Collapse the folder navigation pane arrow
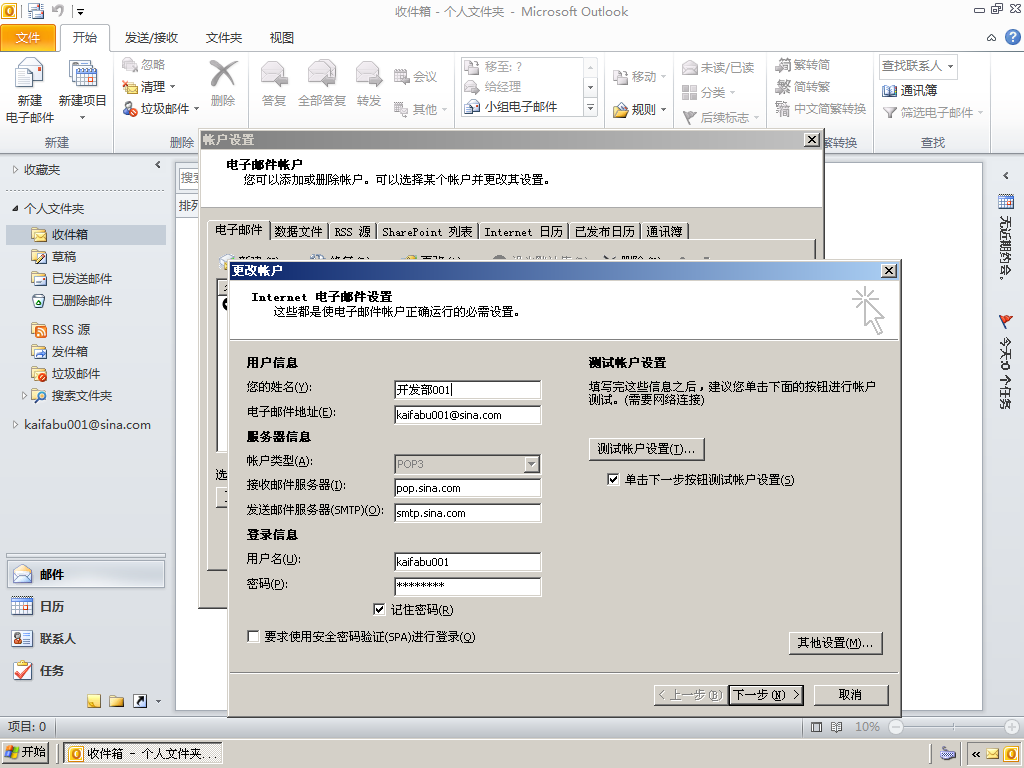 pyautogui.click(x=157, y=165)
